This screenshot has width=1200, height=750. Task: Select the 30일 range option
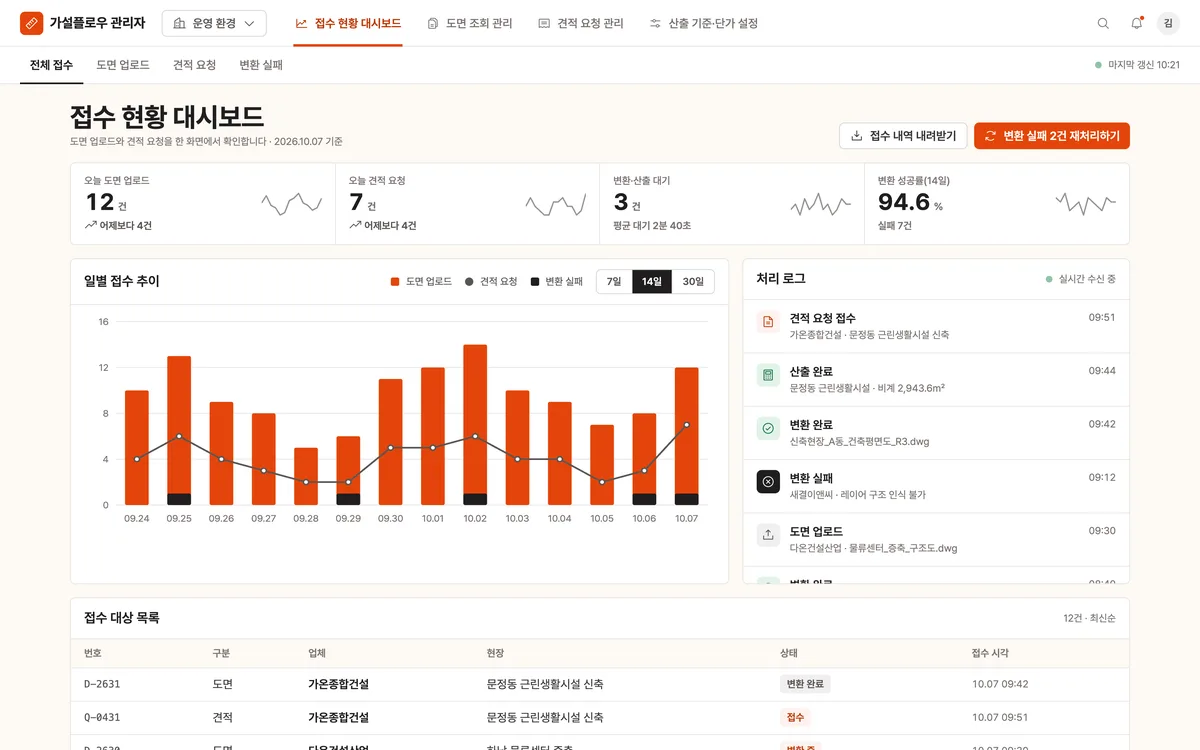point(693,282)
